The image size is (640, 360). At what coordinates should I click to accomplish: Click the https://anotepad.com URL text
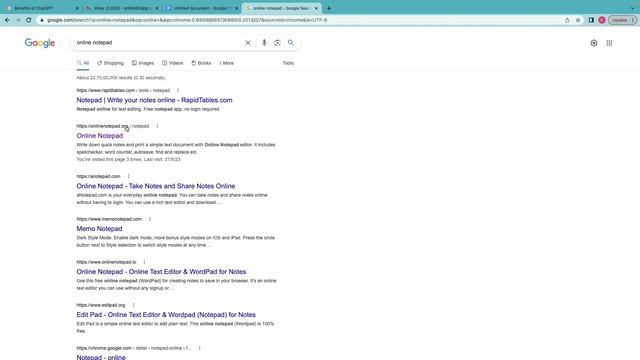pos(98,176)
